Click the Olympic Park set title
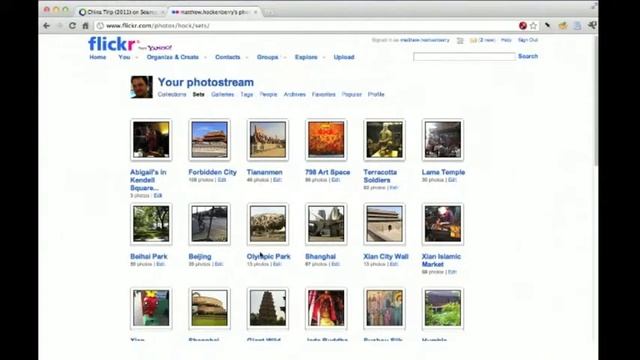The height and width of the screenshot is (360, 640). tap(269, 256)
